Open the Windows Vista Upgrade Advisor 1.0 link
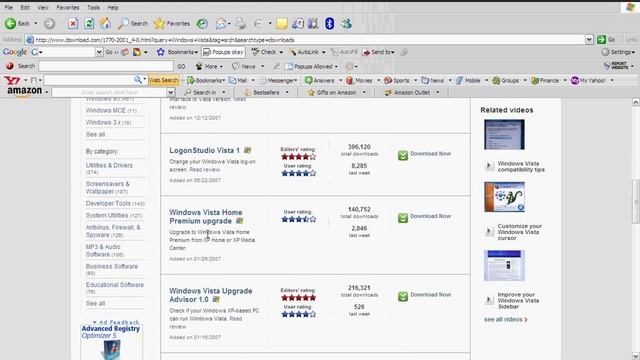 point(210,295)
